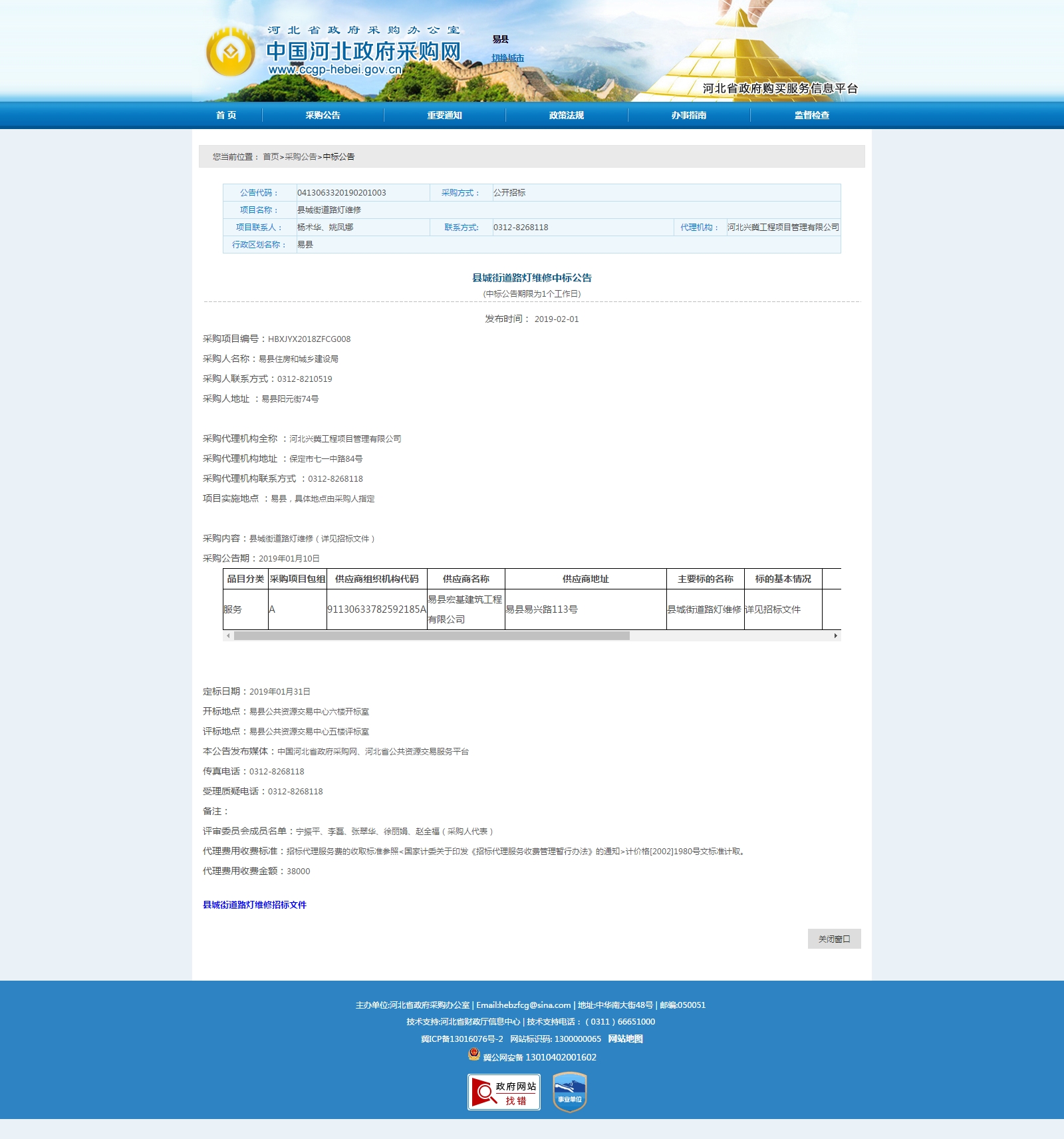Click the 切换城市 link to switch city
1064x1139 pixels.
(507, 59)
